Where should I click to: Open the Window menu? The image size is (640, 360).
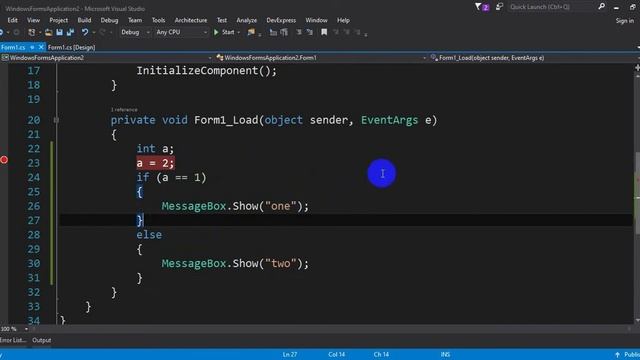click(316, 20)
